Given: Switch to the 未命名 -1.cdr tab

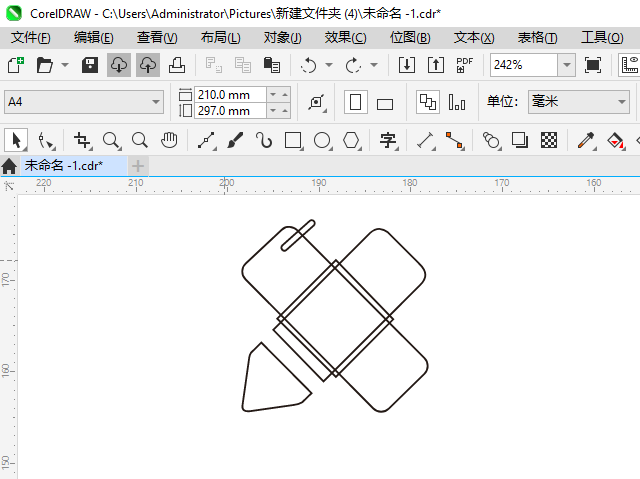Looking at the screenshot, I should pos(73,166).
